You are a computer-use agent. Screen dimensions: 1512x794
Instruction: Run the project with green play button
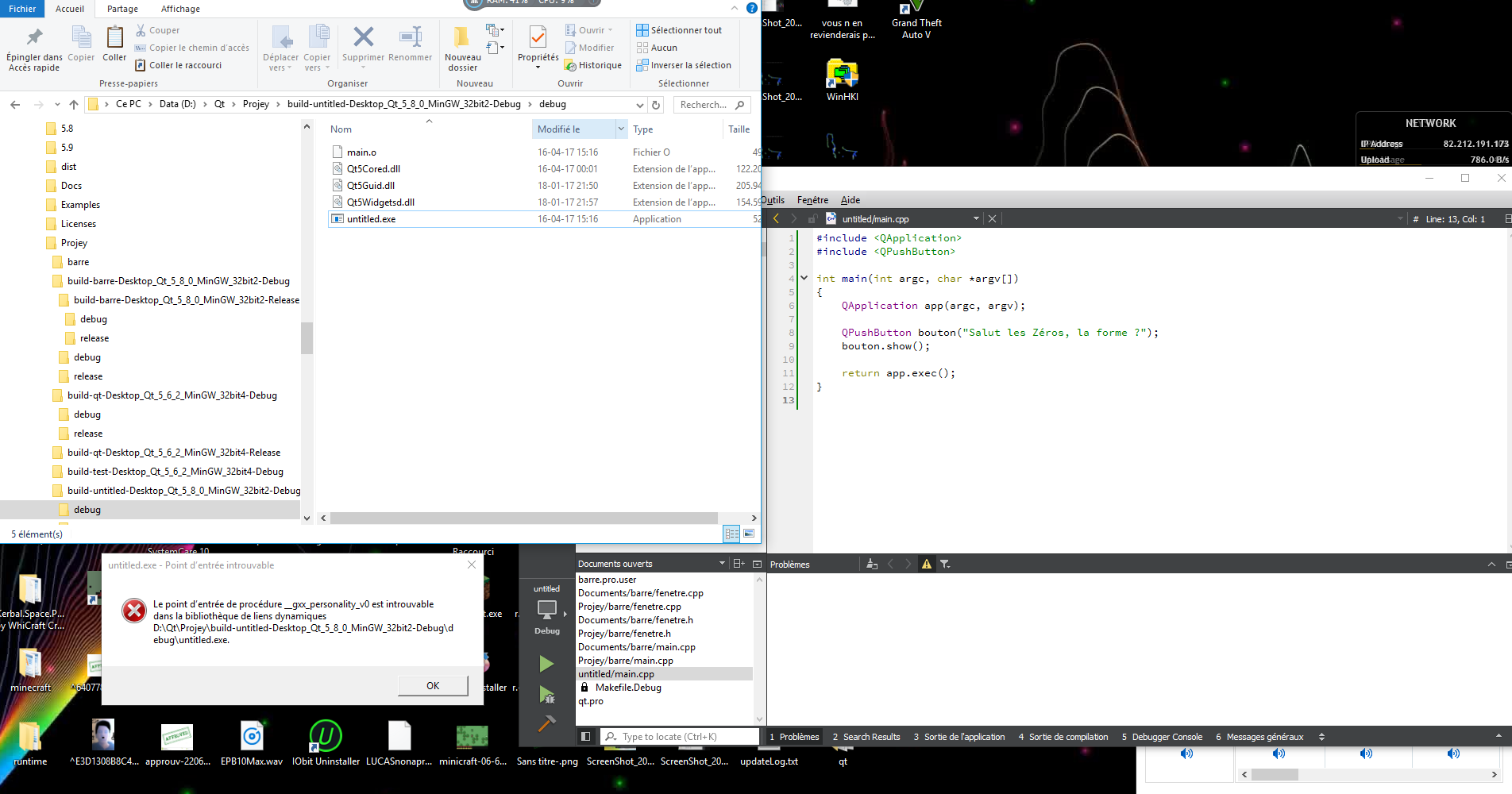[546, 664]
